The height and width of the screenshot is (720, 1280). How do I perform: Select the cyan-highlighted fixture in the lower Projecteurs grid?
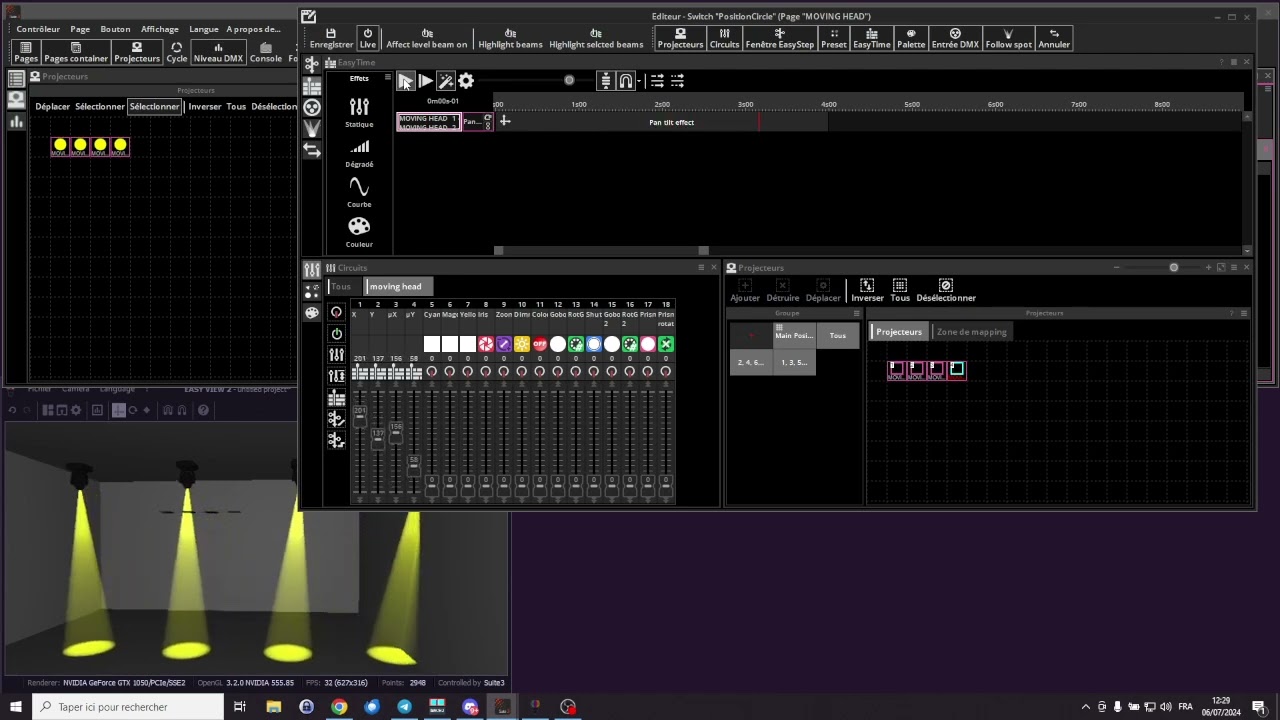click(x=957, y=370)
